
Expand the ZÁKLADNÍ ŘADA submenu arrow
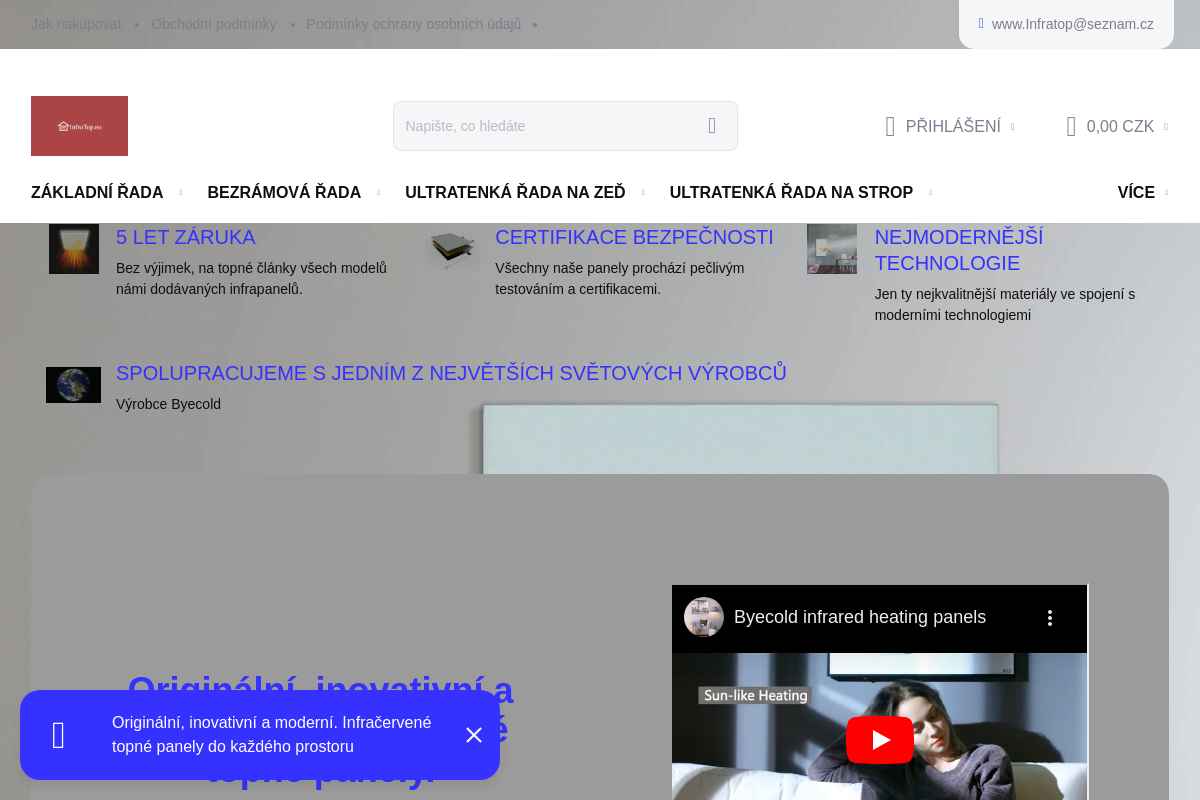(x=180, y=192)
